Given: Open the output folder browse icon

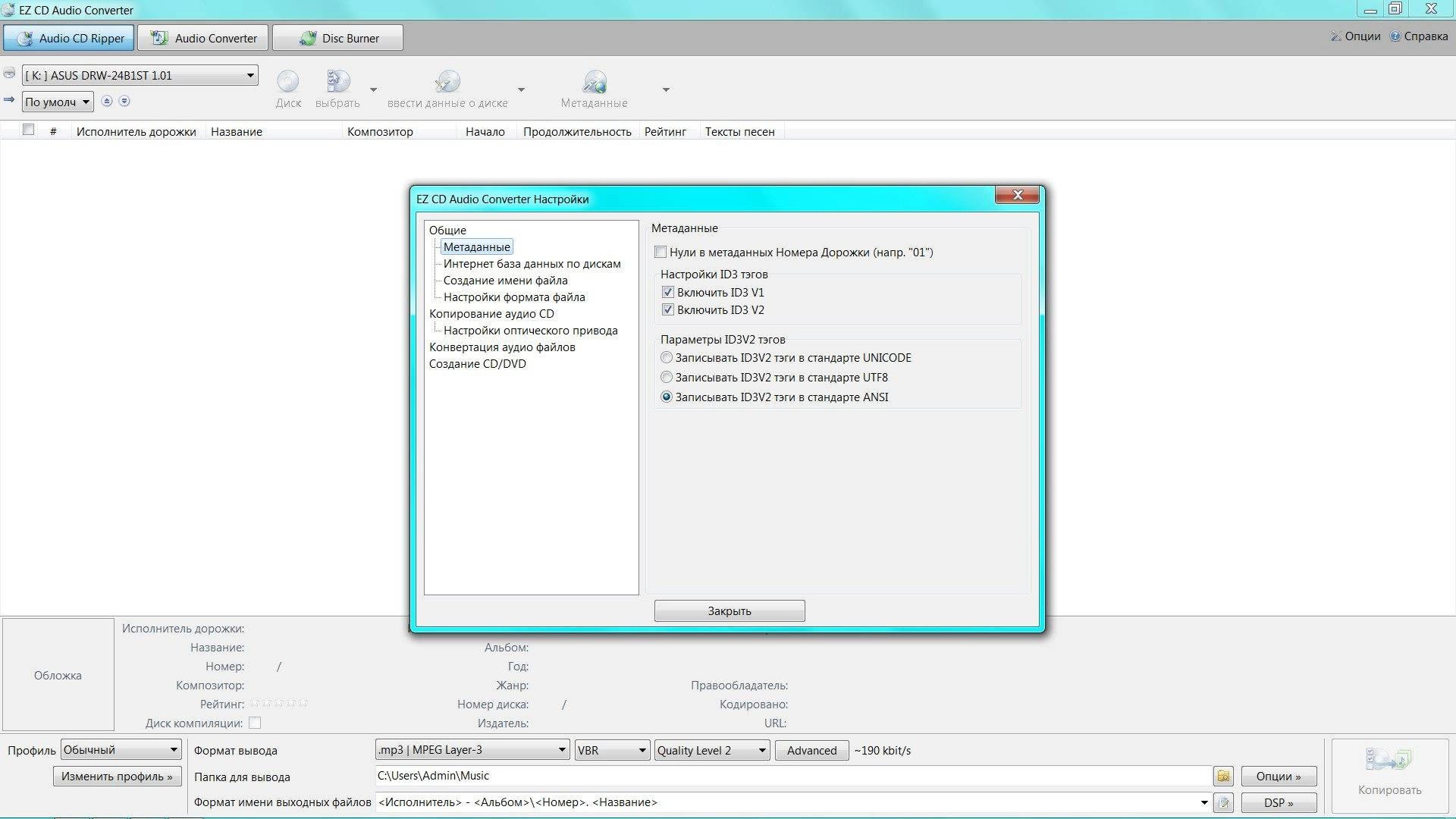Looking at the screenshot, I should point(1223,776).
